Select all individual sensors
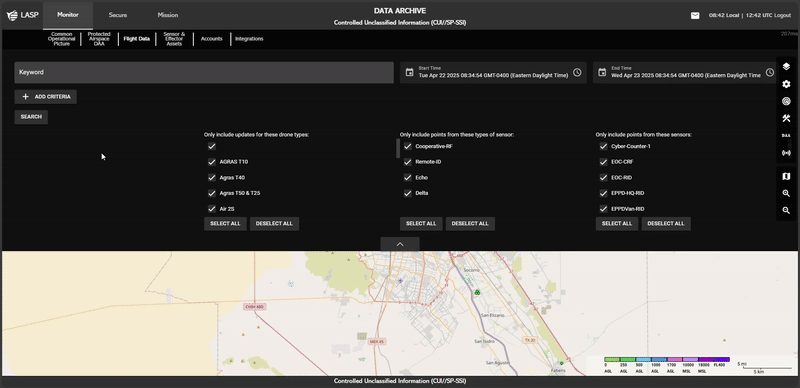This screenshot has height=388, width=800. coord(617,224)
